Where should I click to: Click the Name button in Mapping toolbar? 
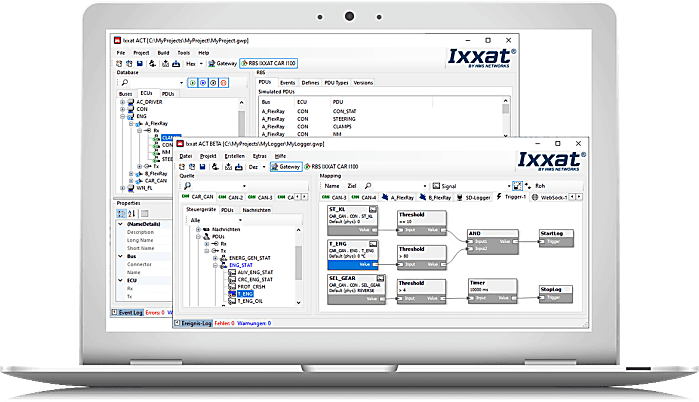click(x=332, y=186)
